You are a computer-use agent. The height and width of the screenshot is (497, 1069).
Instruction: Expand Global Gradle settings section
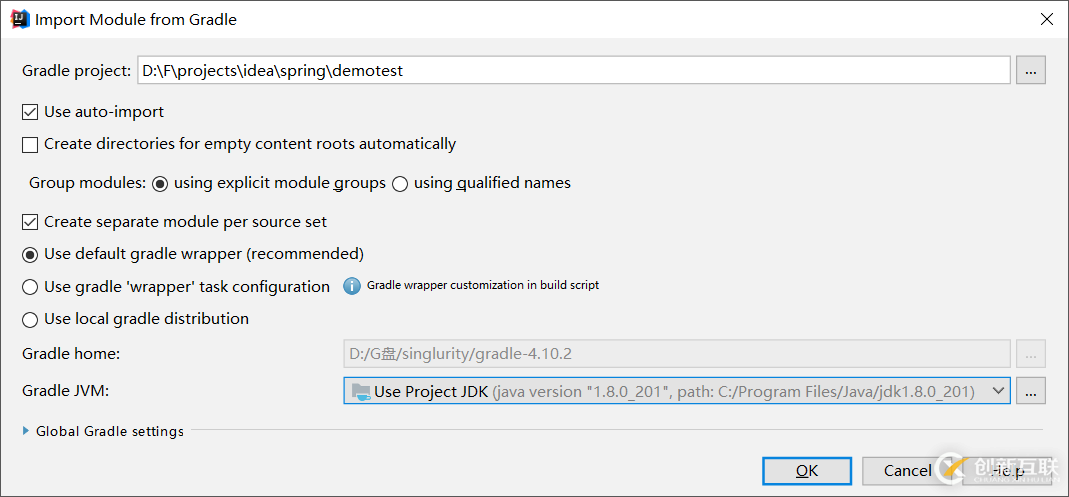click(x=27, y=431)
